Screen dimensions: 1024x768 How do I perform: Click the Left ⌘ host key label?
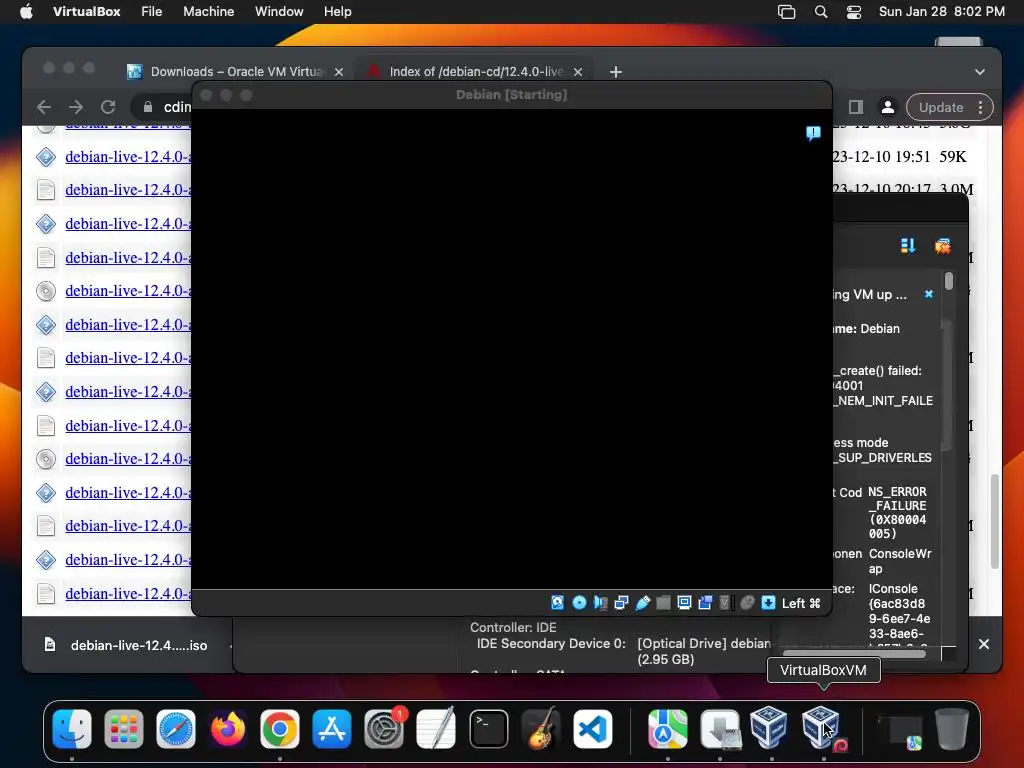(x=801, y=603)
